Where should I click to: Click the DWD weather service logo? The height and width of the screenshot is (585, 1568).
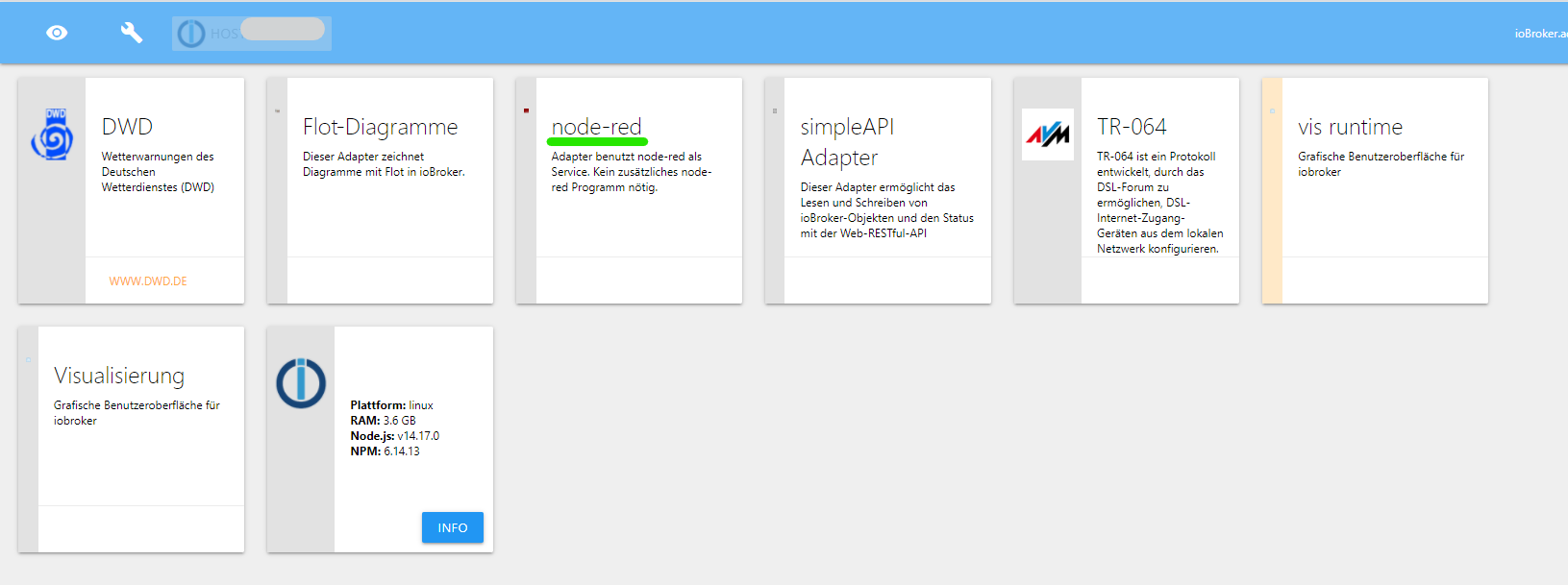pos(52,134)
